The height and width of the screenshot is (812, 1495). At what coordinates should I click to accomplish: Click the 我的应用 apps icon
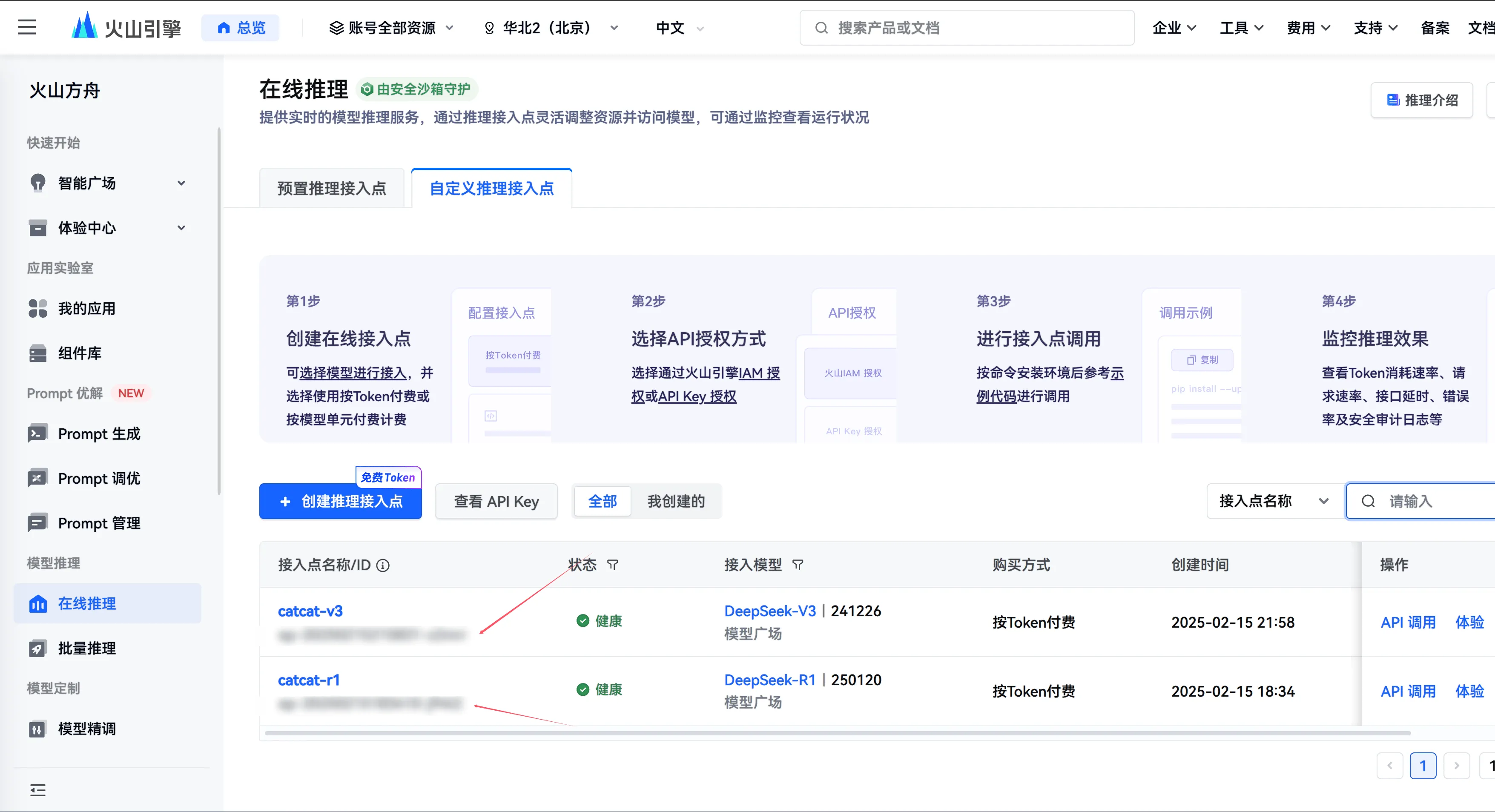click(x=38, y=309)
